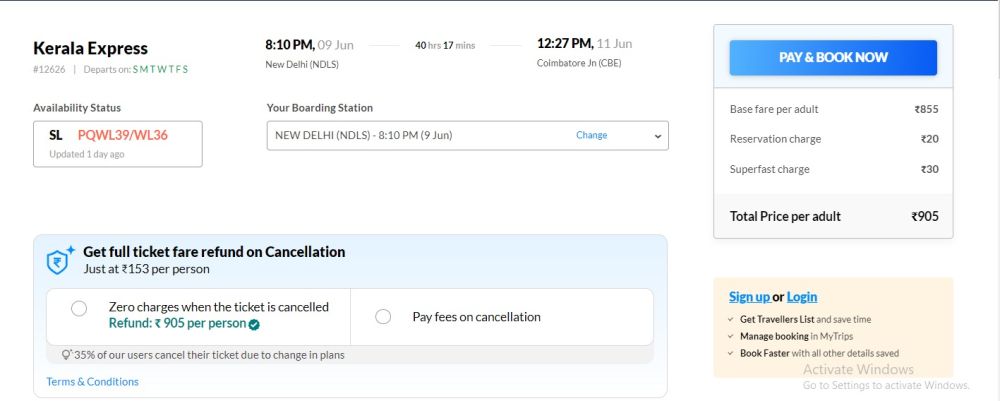Click the Total Price per adult row
Image resolution: width=1000 pixels, height=401 pixels.
[x=833, y=216]
